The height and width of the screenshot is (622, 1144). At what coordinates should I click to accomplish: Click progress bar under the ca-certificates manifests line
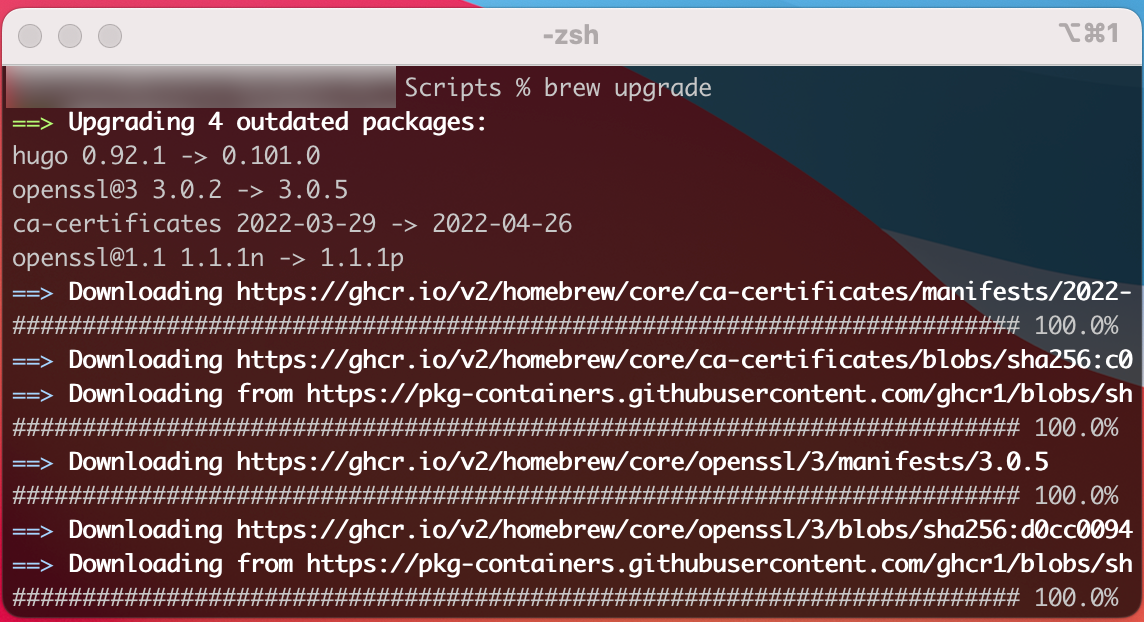click(x=514, y=326)
